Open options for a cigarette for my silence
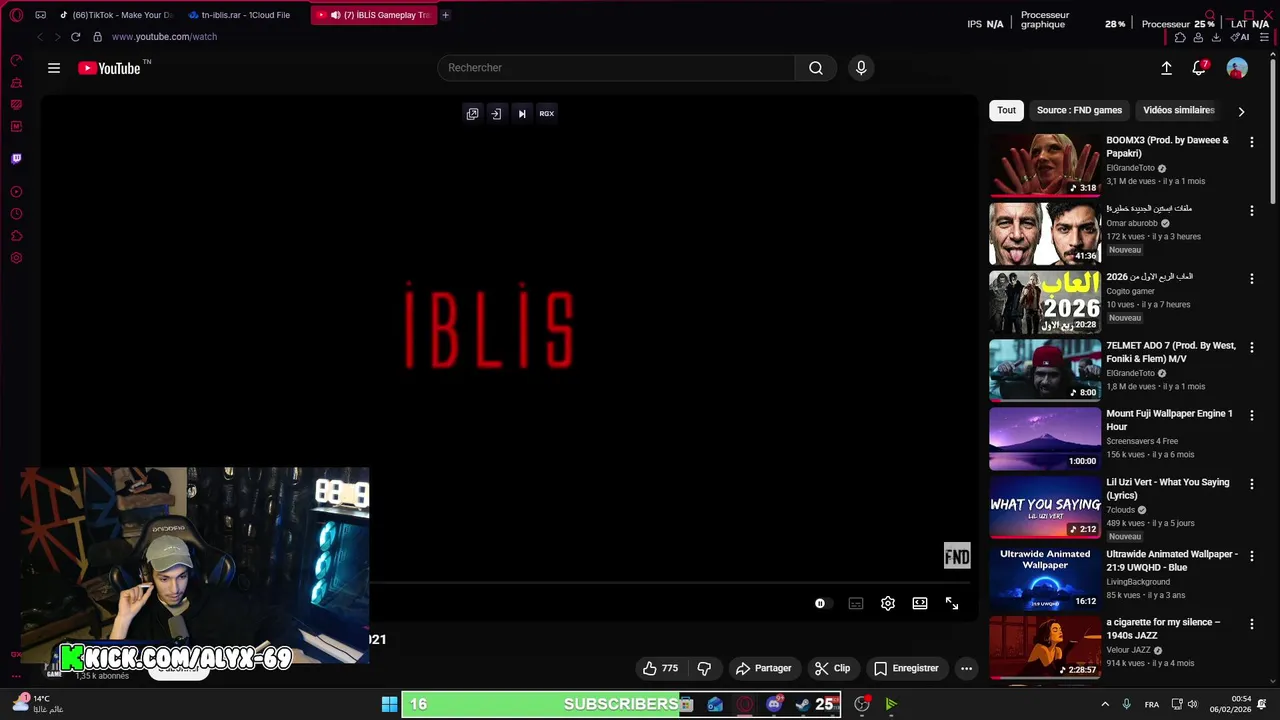 (1251, 624)
